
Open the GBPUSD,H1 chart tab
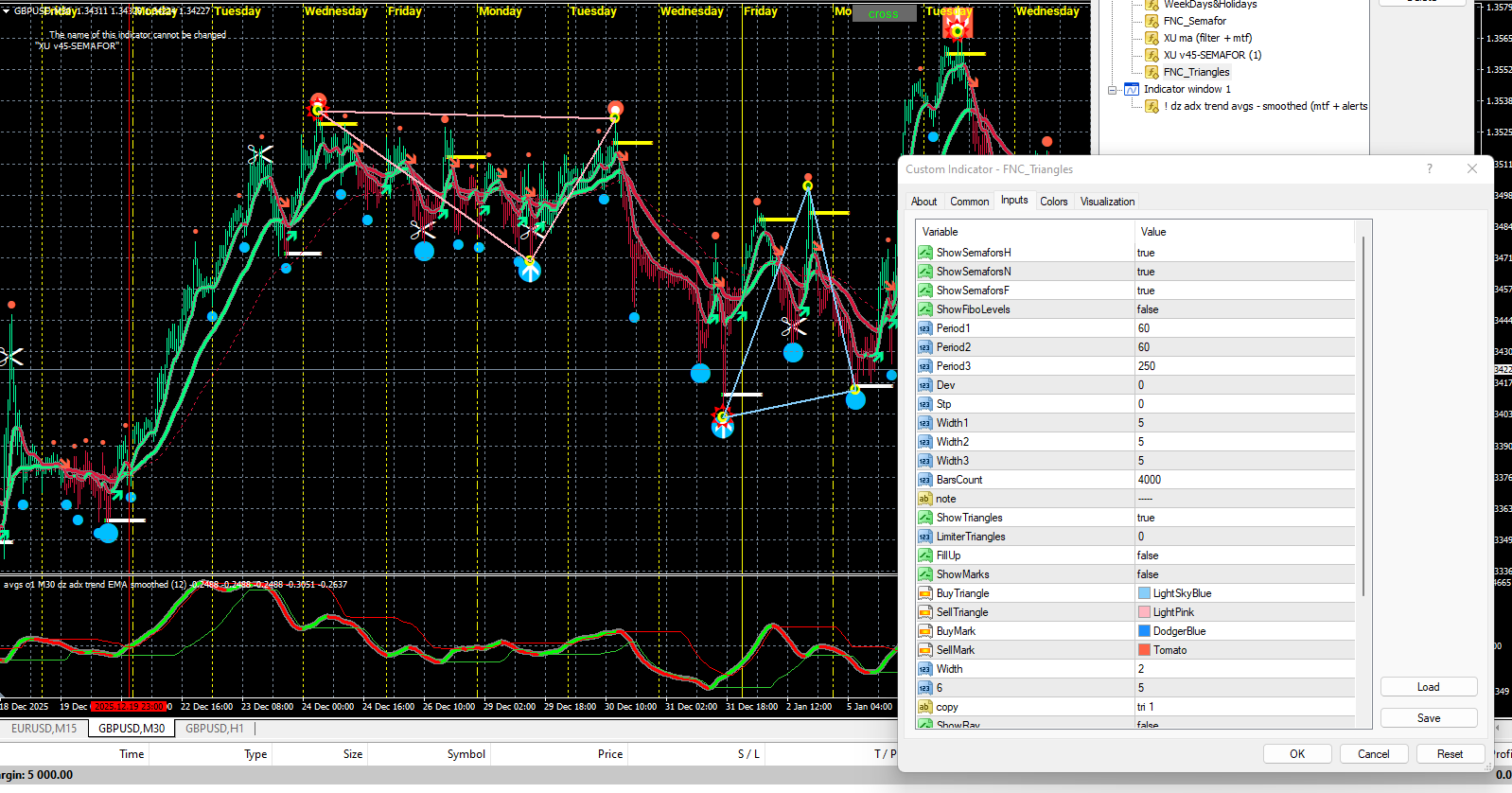[214, 729]
